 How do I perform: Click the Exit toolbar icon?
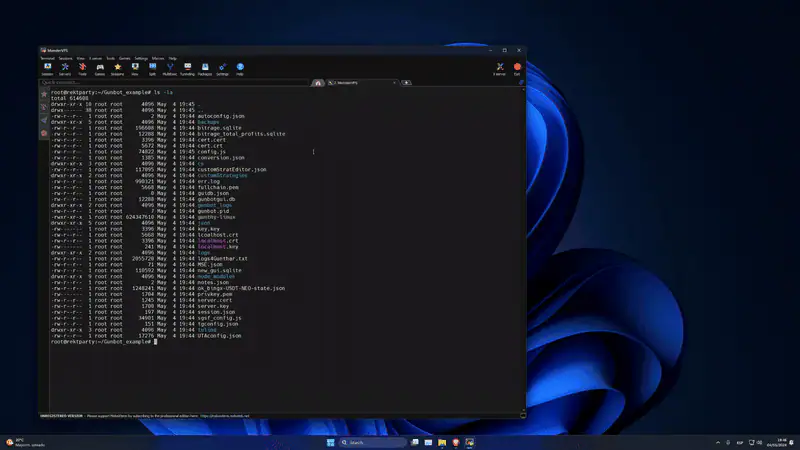pyautogui.click(x=517, y=69)
